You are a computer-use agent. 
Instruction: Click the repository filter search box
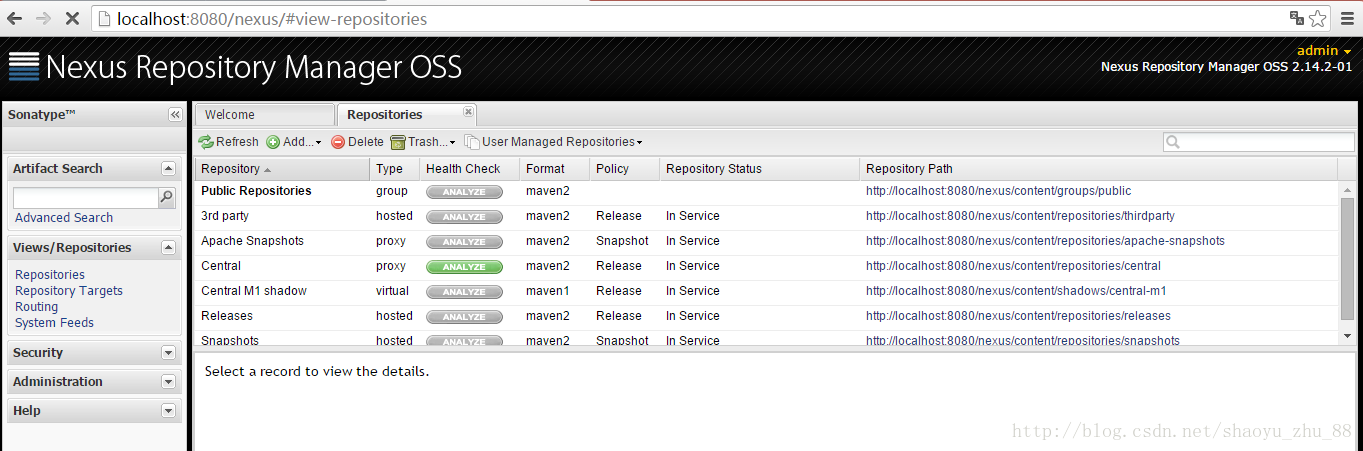[x=1259, y=142]
